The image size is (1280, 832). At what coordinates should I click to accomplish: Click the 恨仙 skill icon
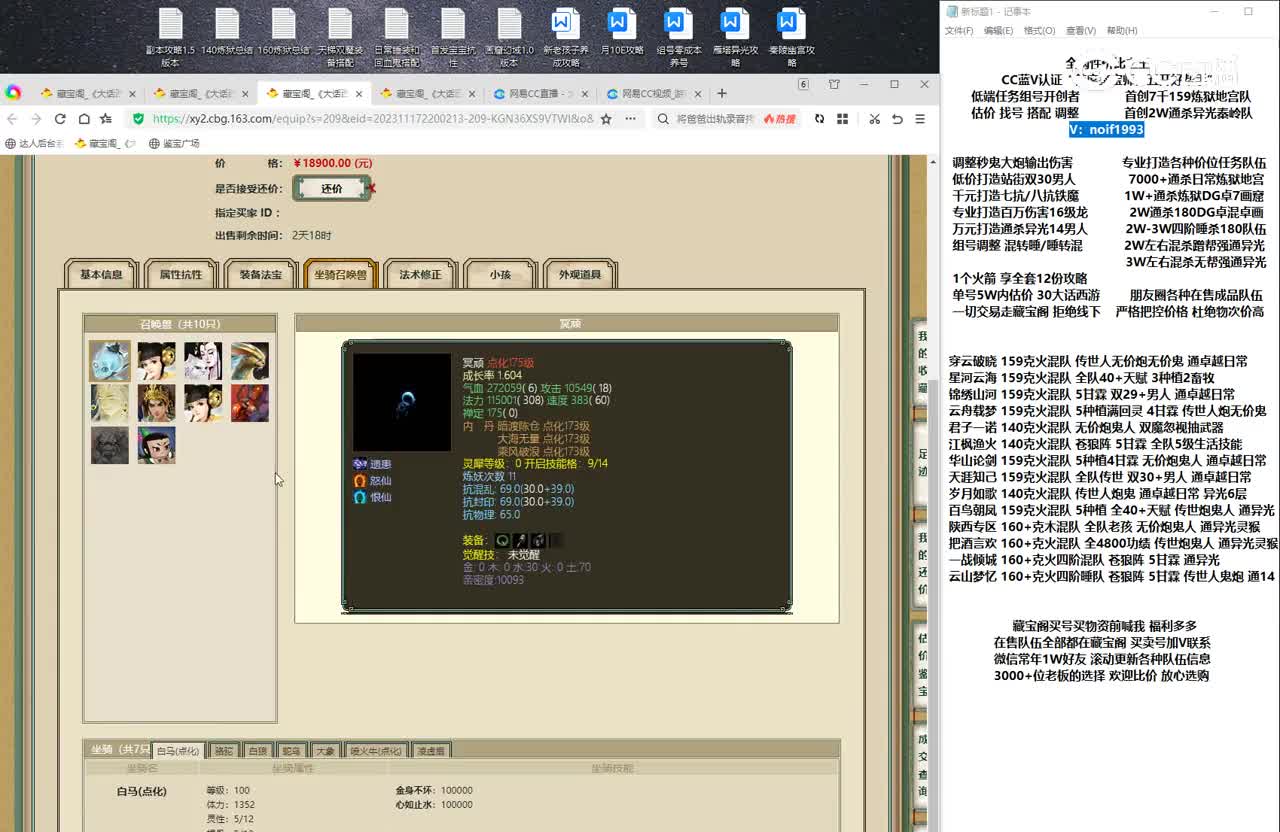(360, 497)
